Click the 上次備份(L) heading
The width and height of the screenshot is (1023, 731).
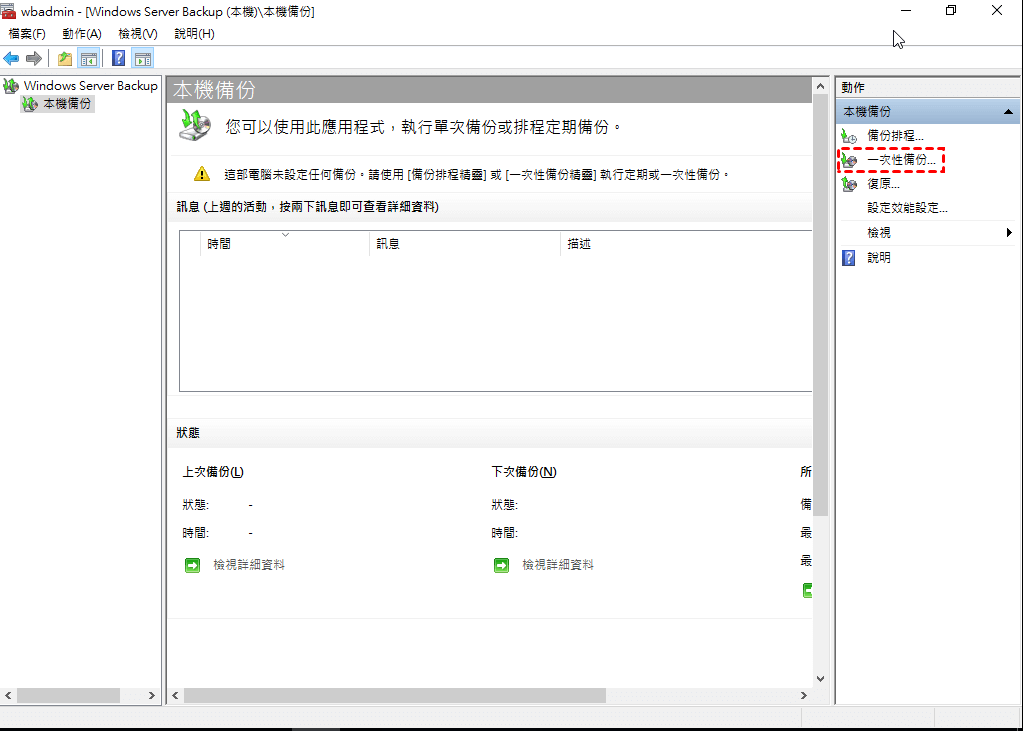pyautogui.click(x=213, y=471)
